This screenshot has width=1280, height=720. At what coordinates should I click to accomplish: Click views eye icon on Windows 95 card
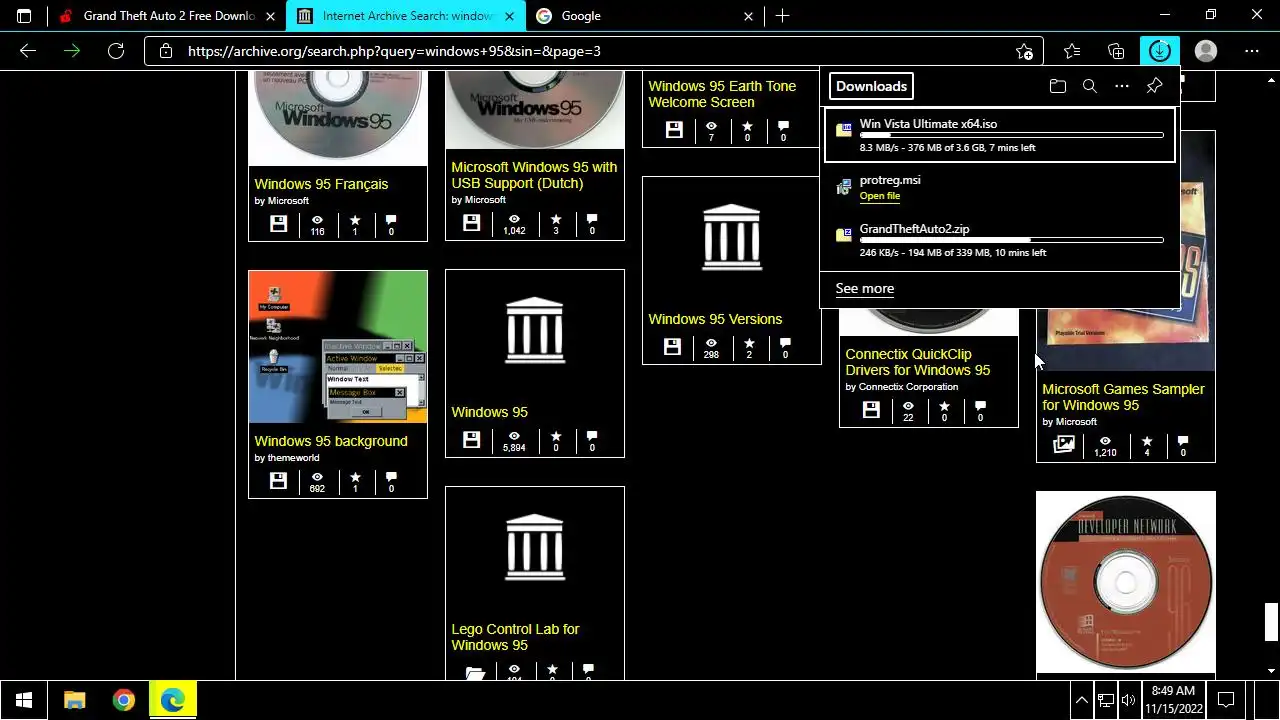[514, 437]
